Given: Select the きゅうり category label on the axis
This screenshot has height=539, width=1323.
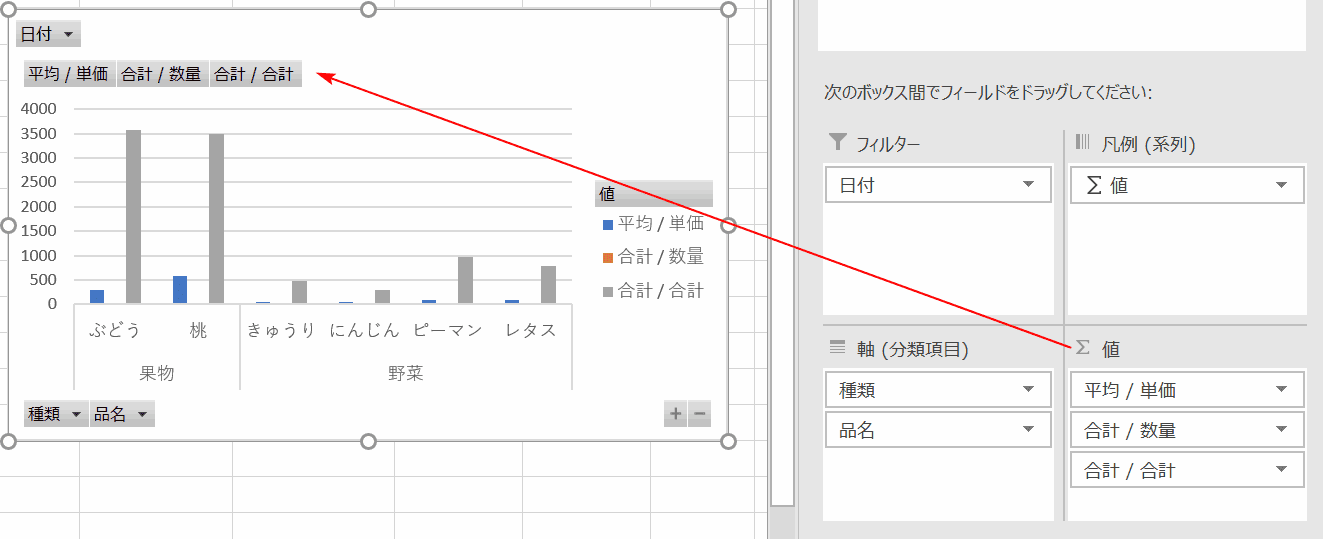Looking at the screenshot, I should (x=282, y=330).
